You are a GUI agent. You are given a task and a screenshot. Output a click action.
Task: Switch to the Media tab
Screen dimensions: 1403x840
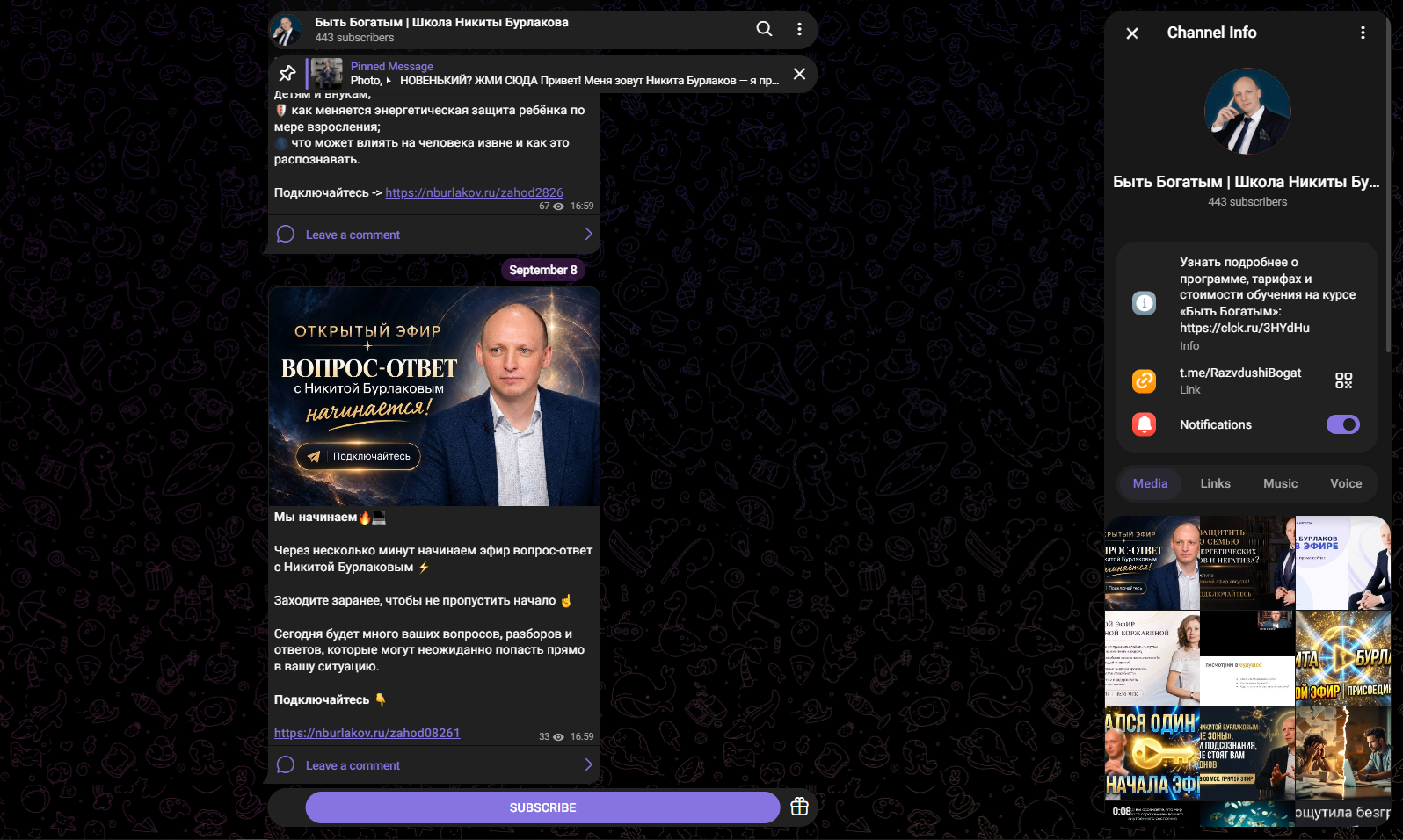tap(1150, 484)
